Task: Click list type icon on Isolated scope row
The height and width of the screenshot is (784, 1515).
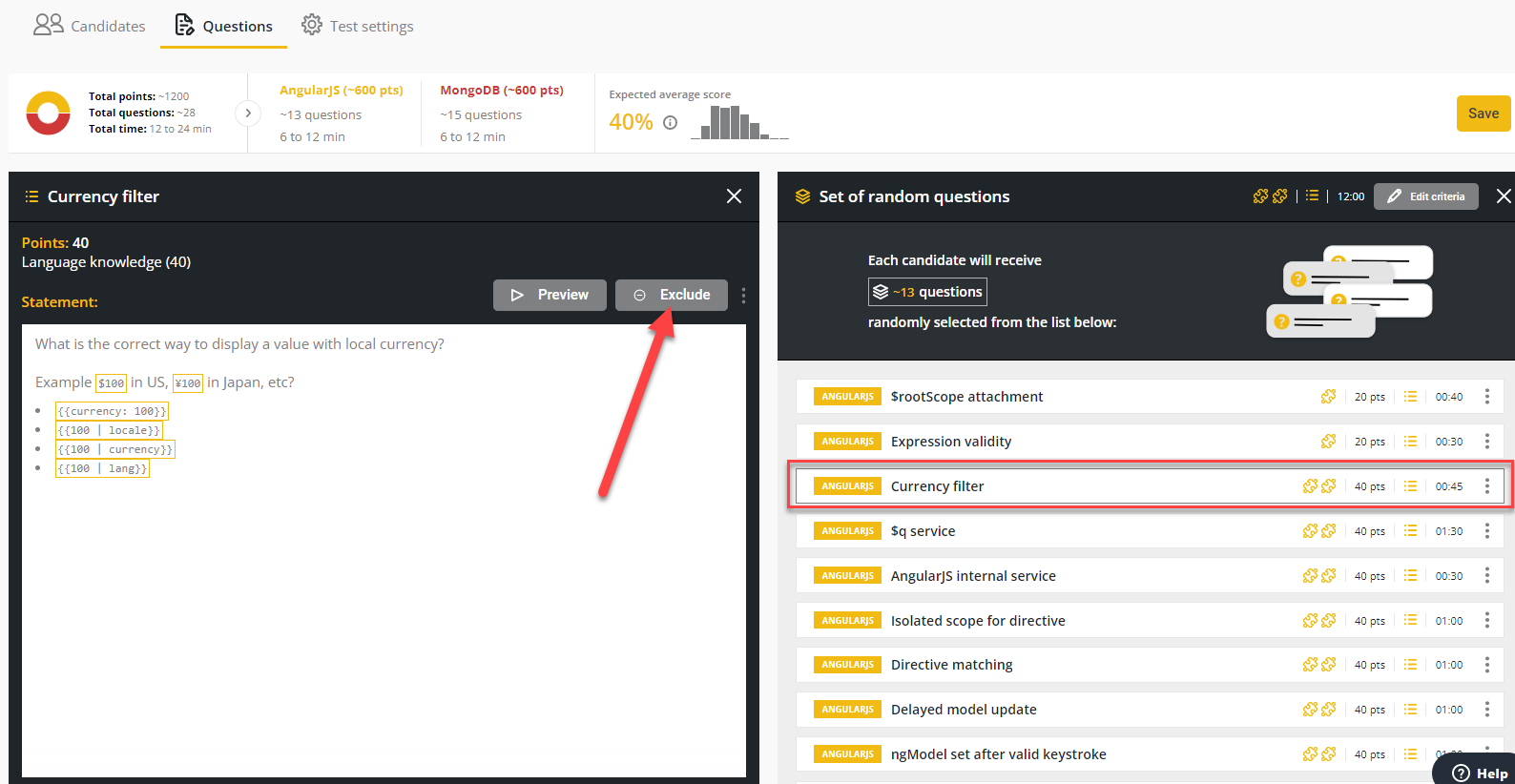Action: (x=1410, y=621)
